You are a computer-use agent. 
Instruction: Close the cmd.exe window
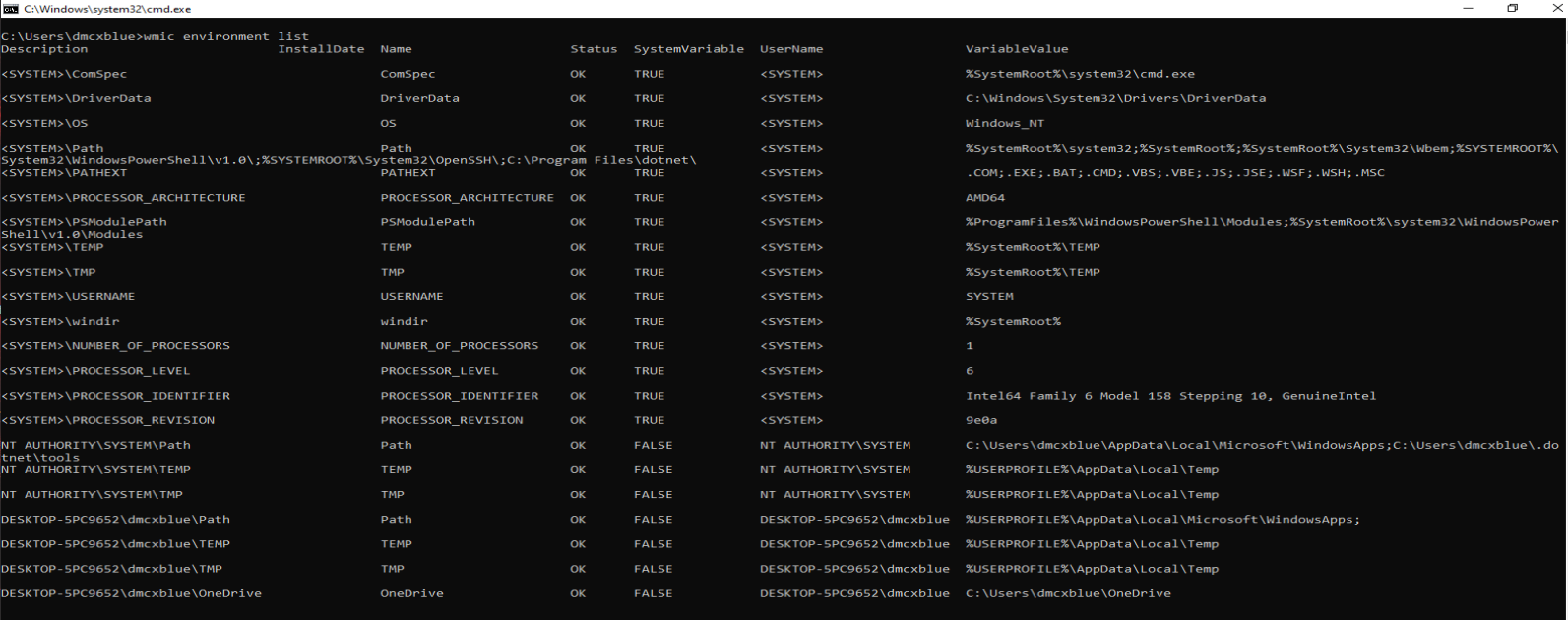coord(1555,9)
